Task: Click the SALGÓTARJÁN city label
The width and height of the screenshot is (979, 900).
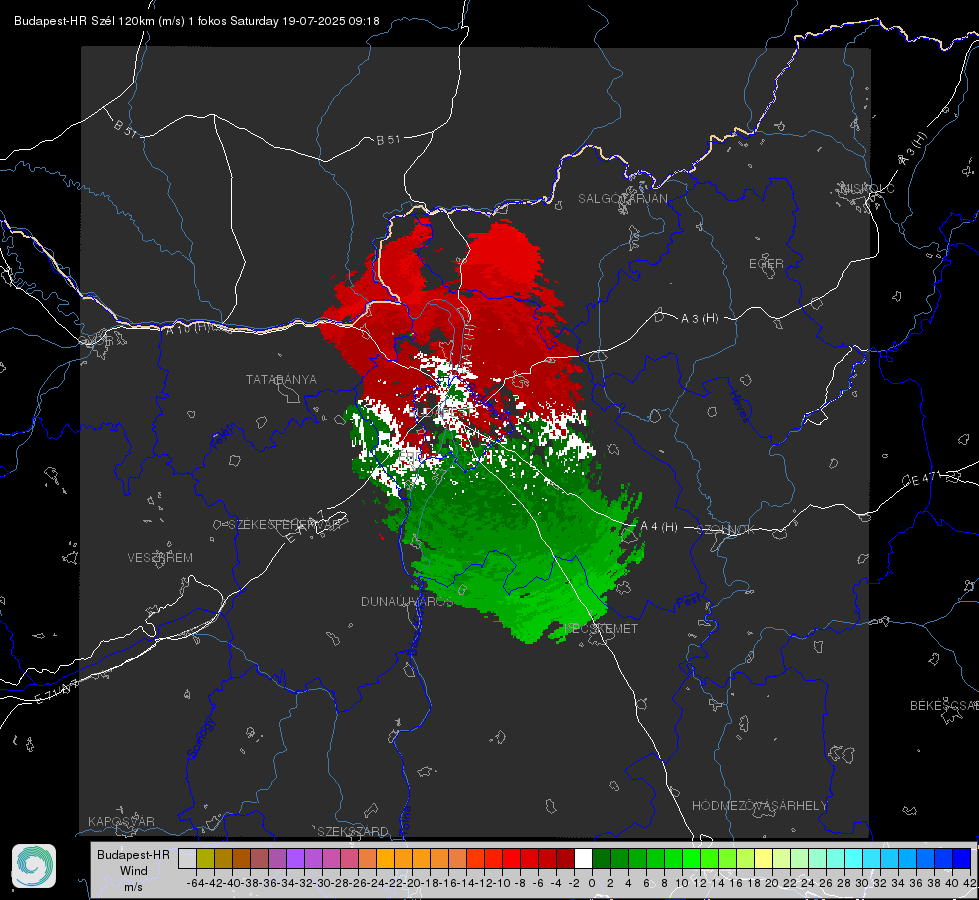Action: (622, 199)
